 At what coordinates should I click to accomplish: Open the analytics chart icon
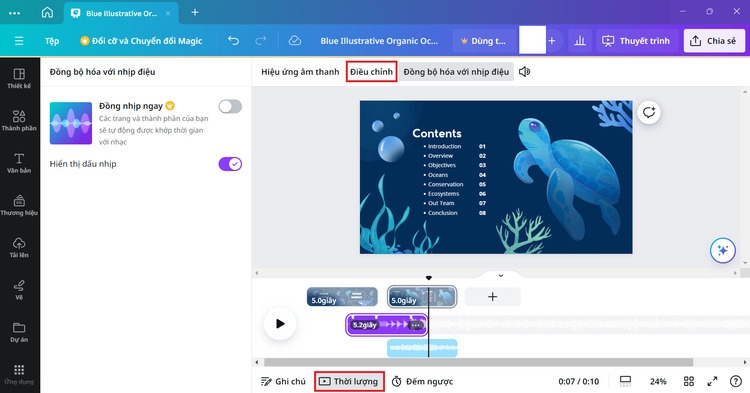pyautogui.click(x=580, y=41)
